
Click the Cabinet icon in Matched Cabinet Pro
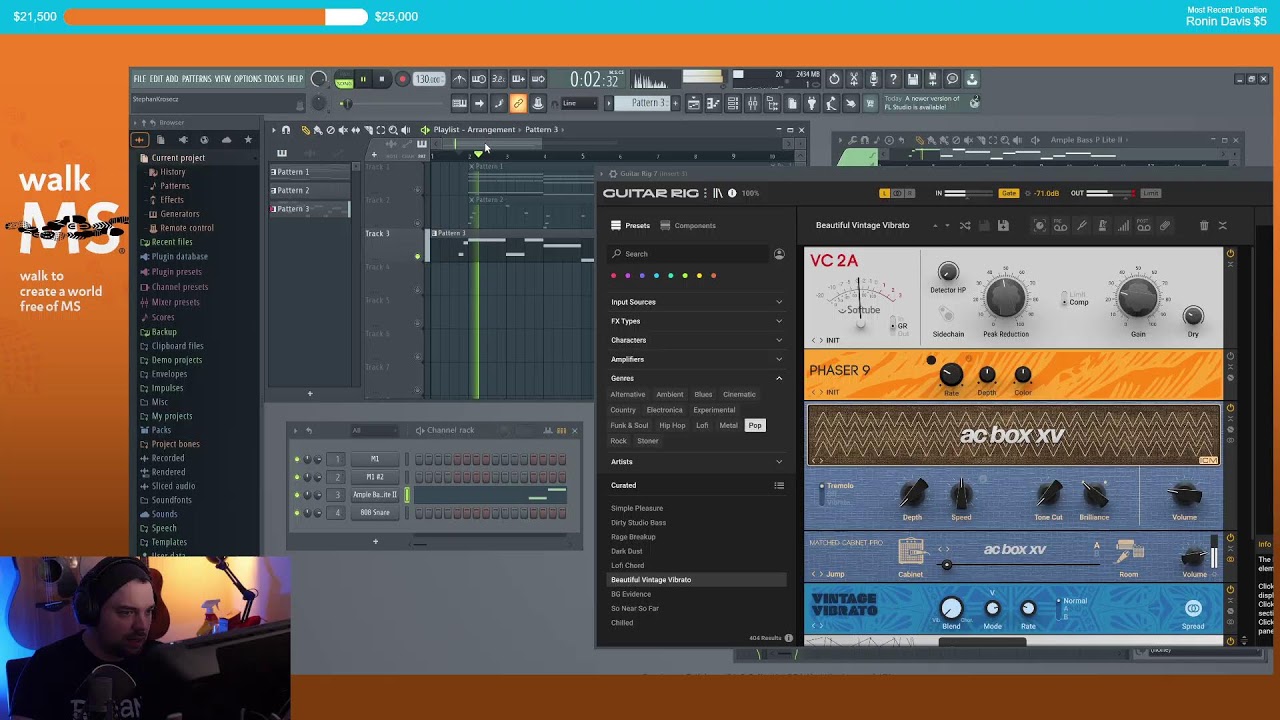[x=910, y=553]
